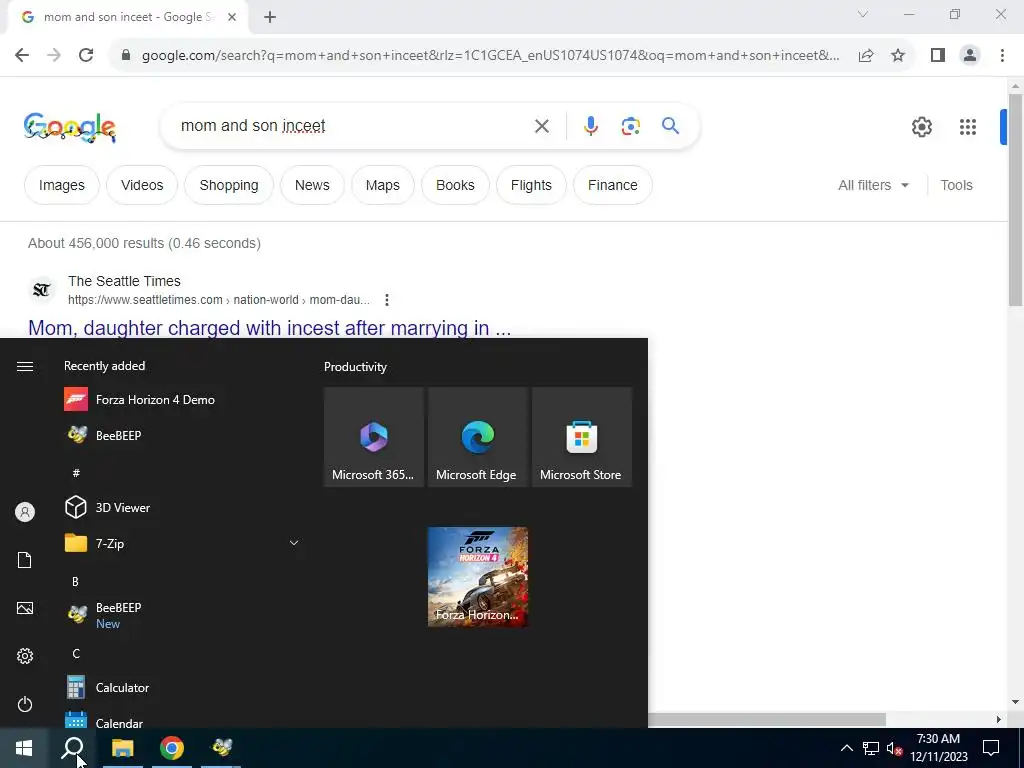Click the muted volume tray icon
1024x768 pixels.
894,748
